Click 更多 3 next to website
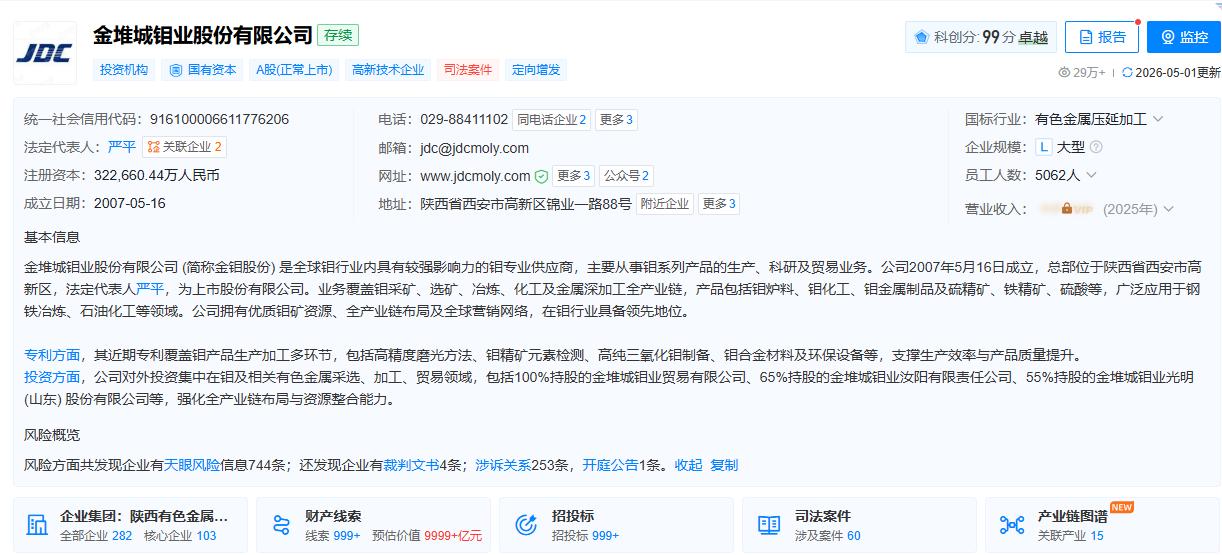 [x=574, y=176]
